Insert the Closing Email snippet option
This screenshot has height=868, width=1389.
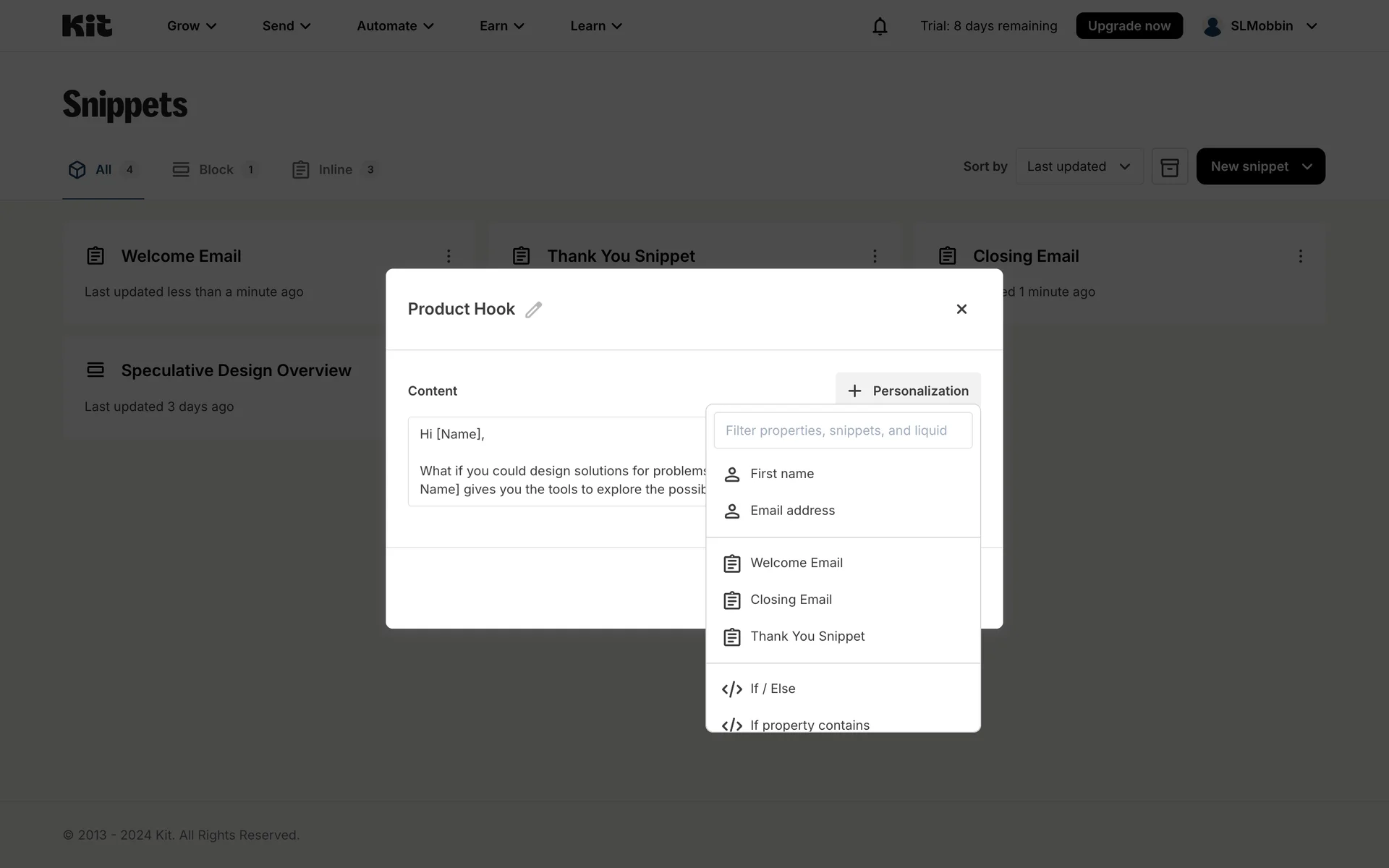point(790,600)
